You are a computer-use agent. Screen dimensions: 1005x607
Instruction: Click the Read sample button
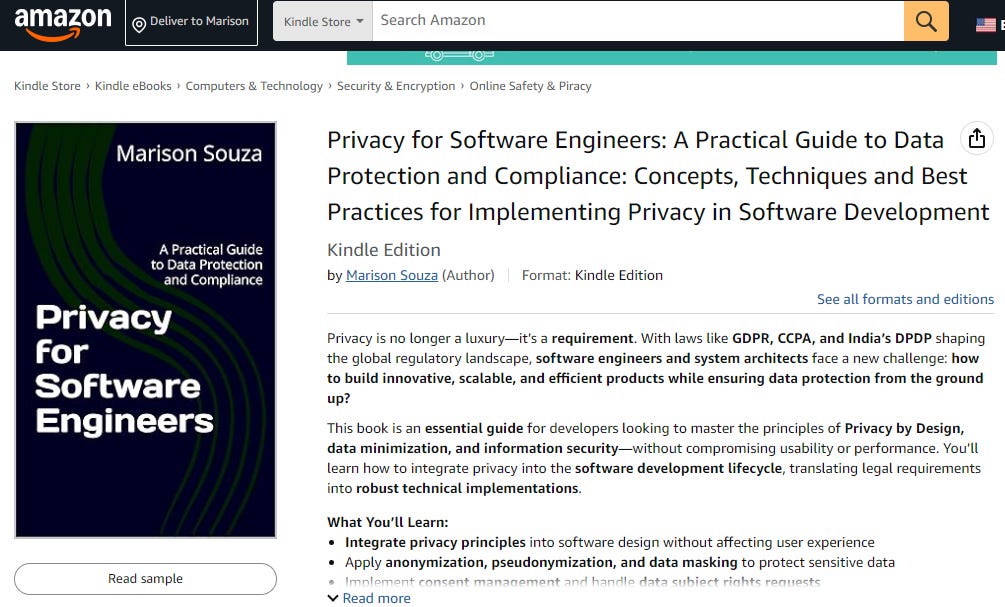145,579
